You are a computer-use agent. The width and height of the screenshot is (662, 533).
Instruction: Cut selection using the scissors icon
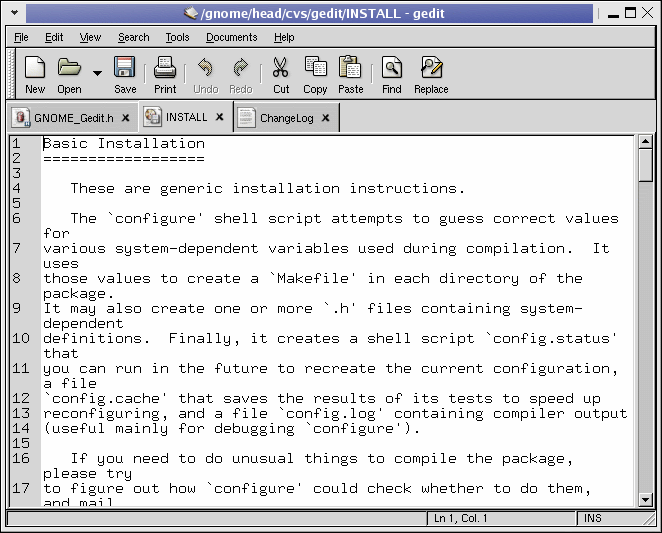coord(281,68)
